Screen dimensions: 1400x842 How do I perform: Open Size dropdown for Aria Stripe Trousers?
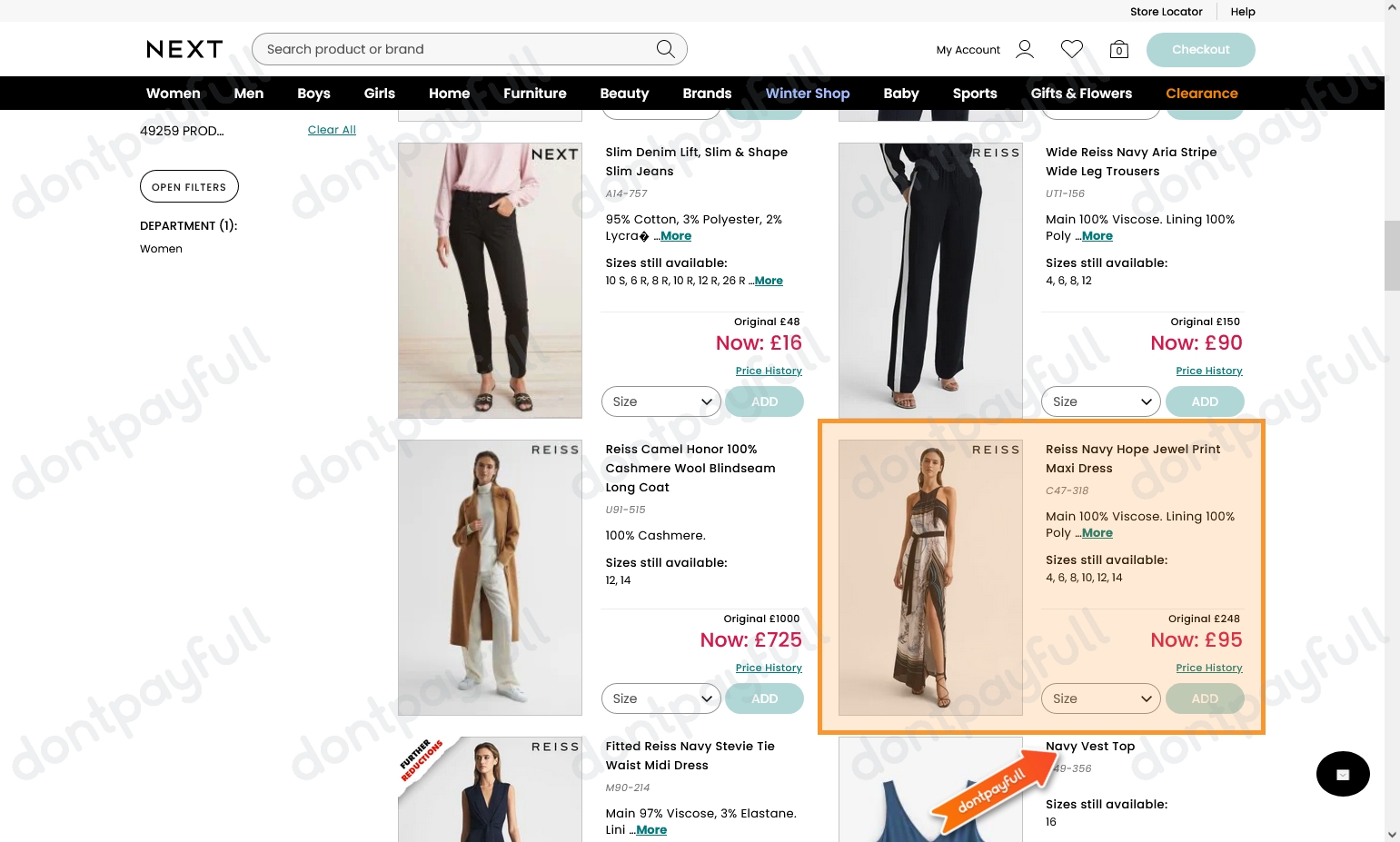1100,401
